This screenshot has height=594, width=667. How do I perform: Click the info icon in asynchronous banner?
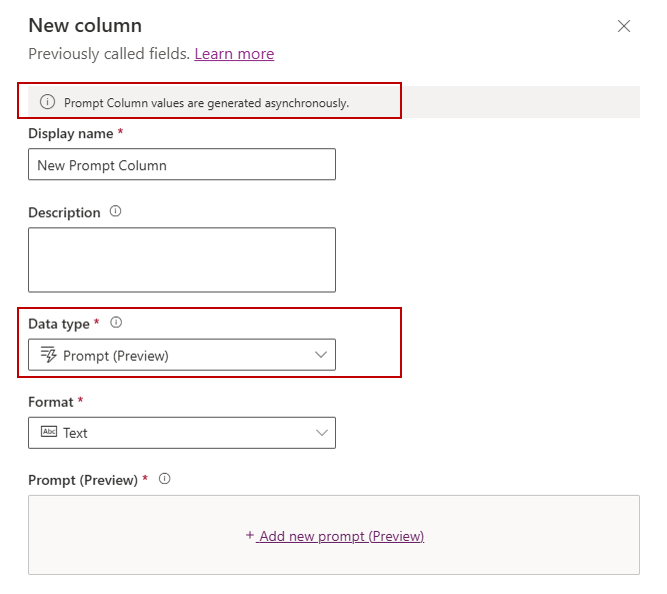pyautogui.click(x=47, y=102)
